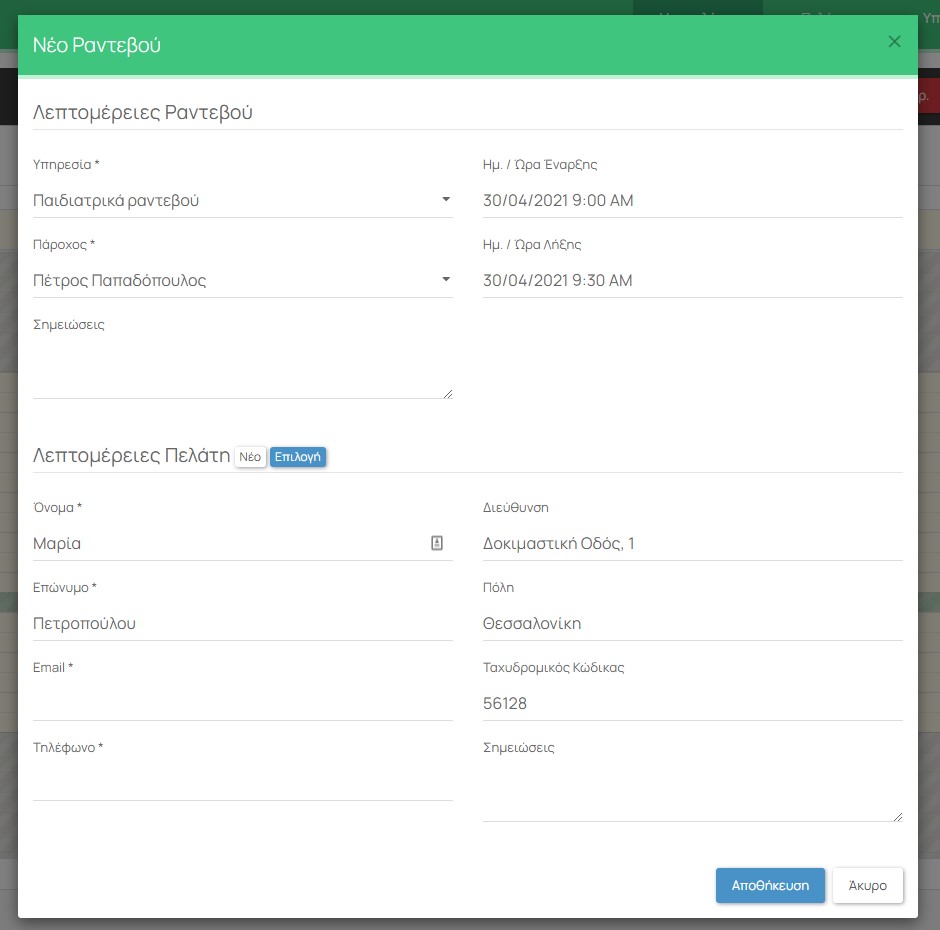Click the Όνομα field containing Μαρία

243,543
